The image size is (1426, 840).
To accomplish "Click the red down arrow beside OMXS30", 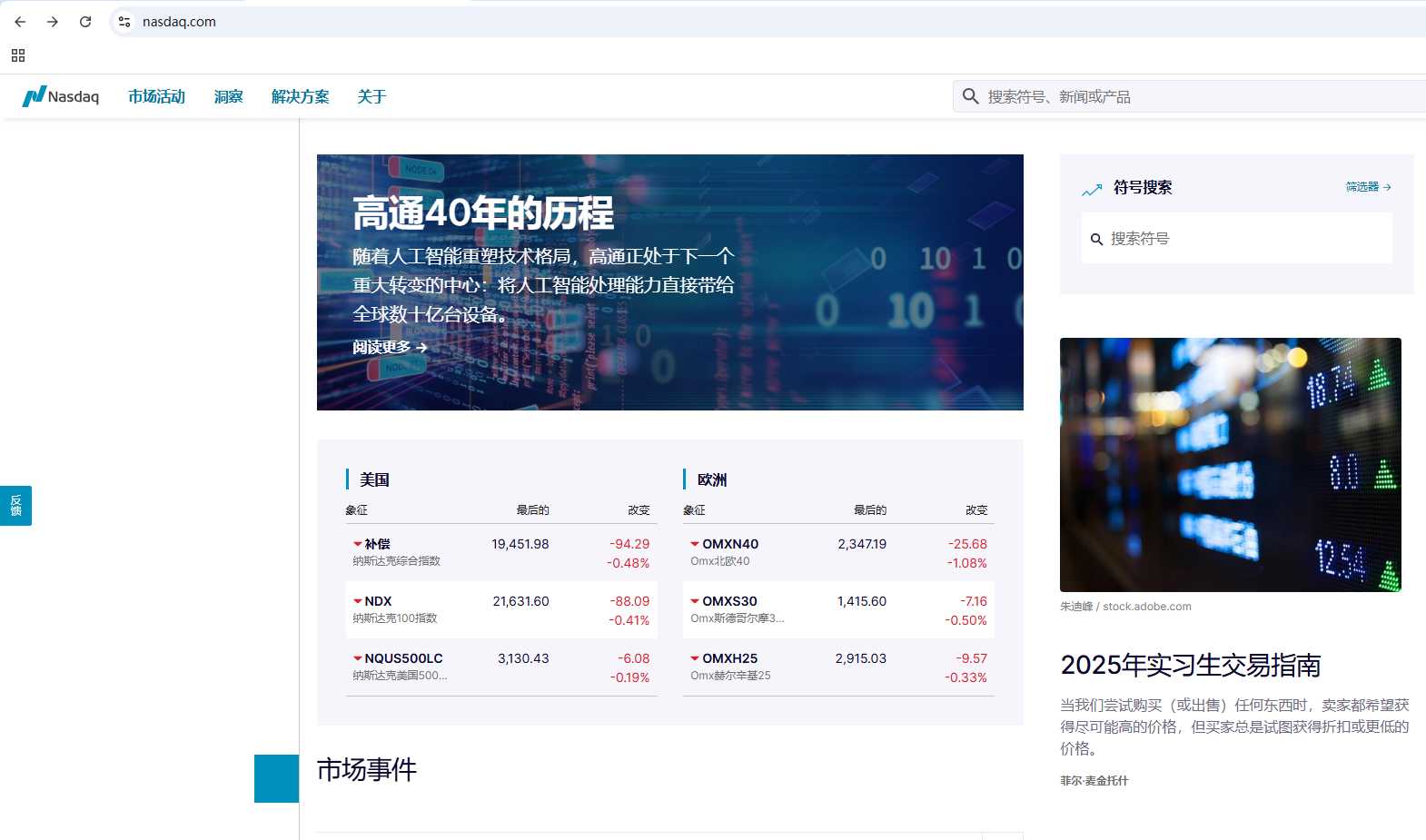I will [x=695, y=601].
